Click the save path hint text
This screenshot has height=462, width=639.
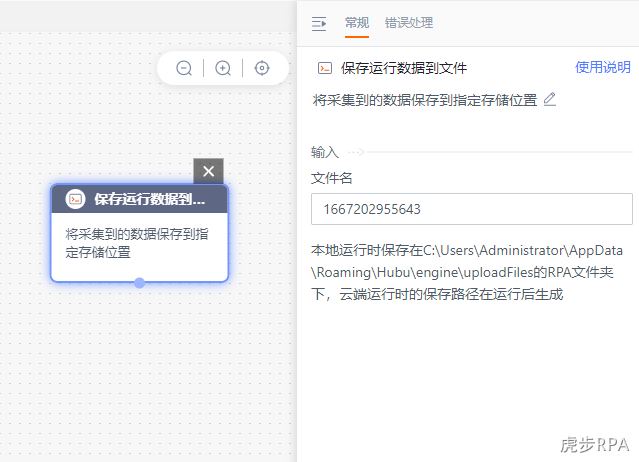tap(467, 272)
